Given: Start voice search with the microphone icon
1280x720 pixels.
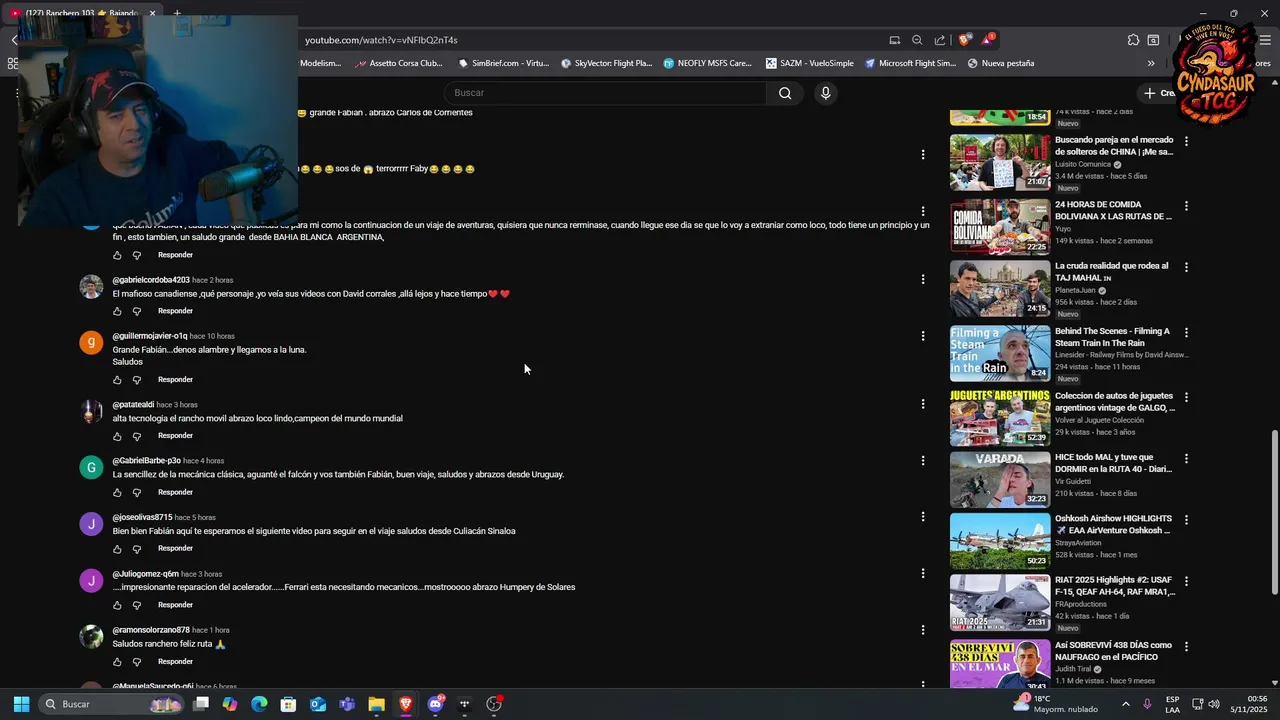Looking at the screenshot, I should coord(825,93).
